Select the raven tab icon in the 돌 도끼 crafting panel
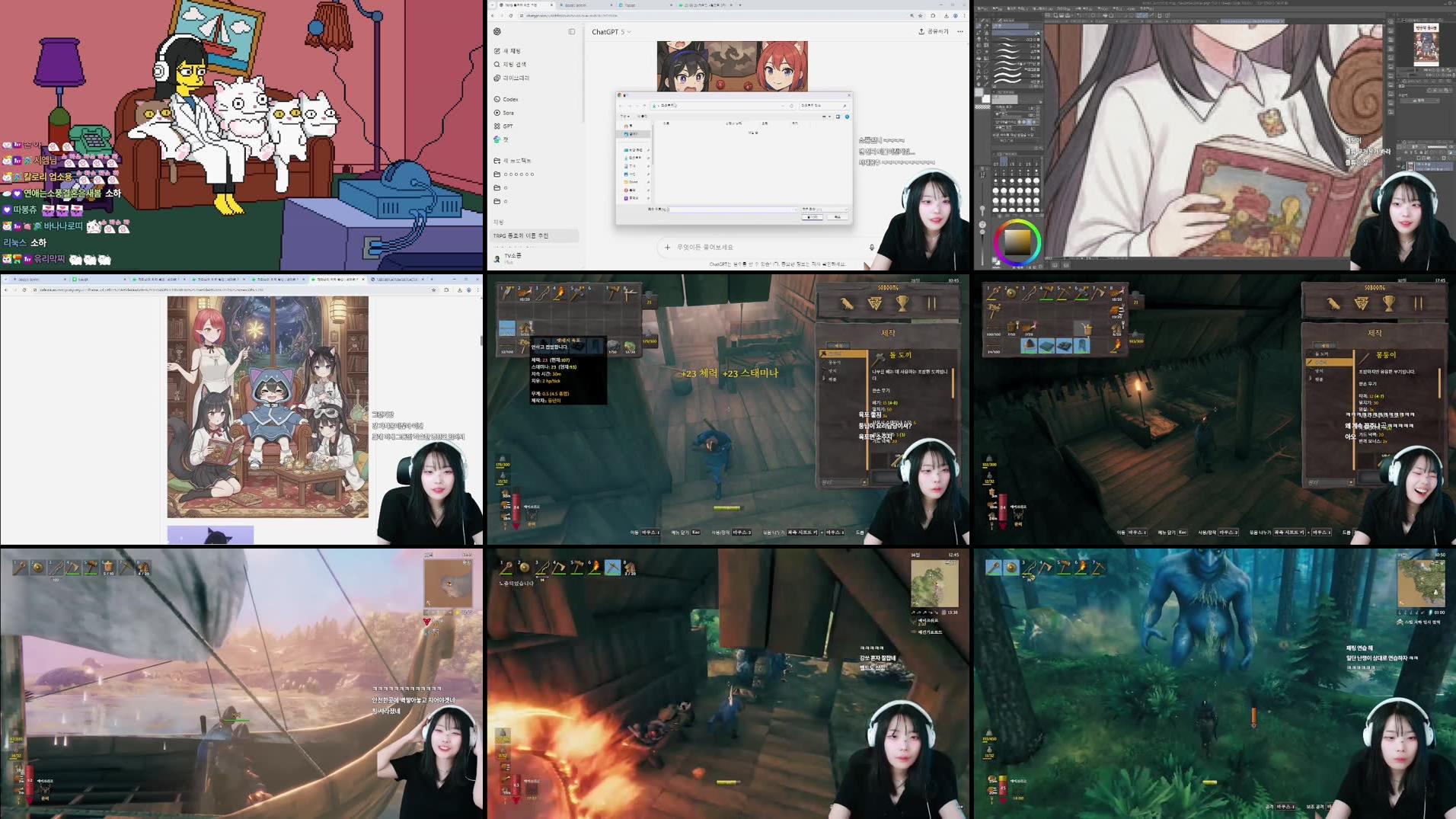Viewport: 1456px width, 819px height. point(847,303)
